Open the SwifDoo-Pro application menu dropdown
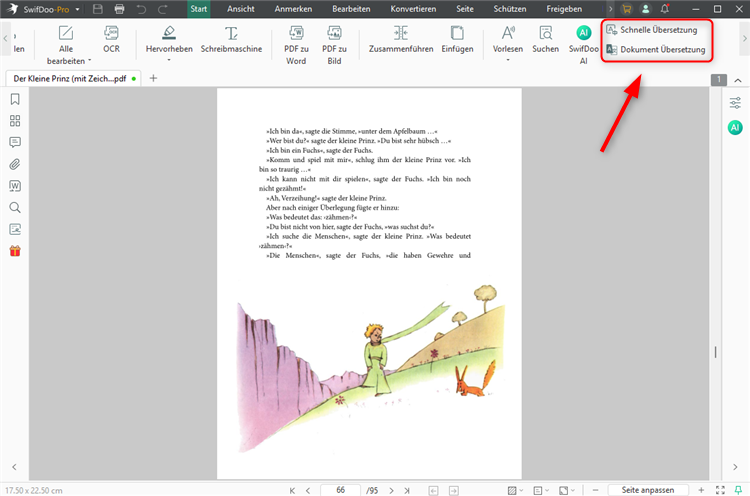Image resolution: width=750 pixels, height=496 pixels. pyautogui.click(x=77, y=9)
